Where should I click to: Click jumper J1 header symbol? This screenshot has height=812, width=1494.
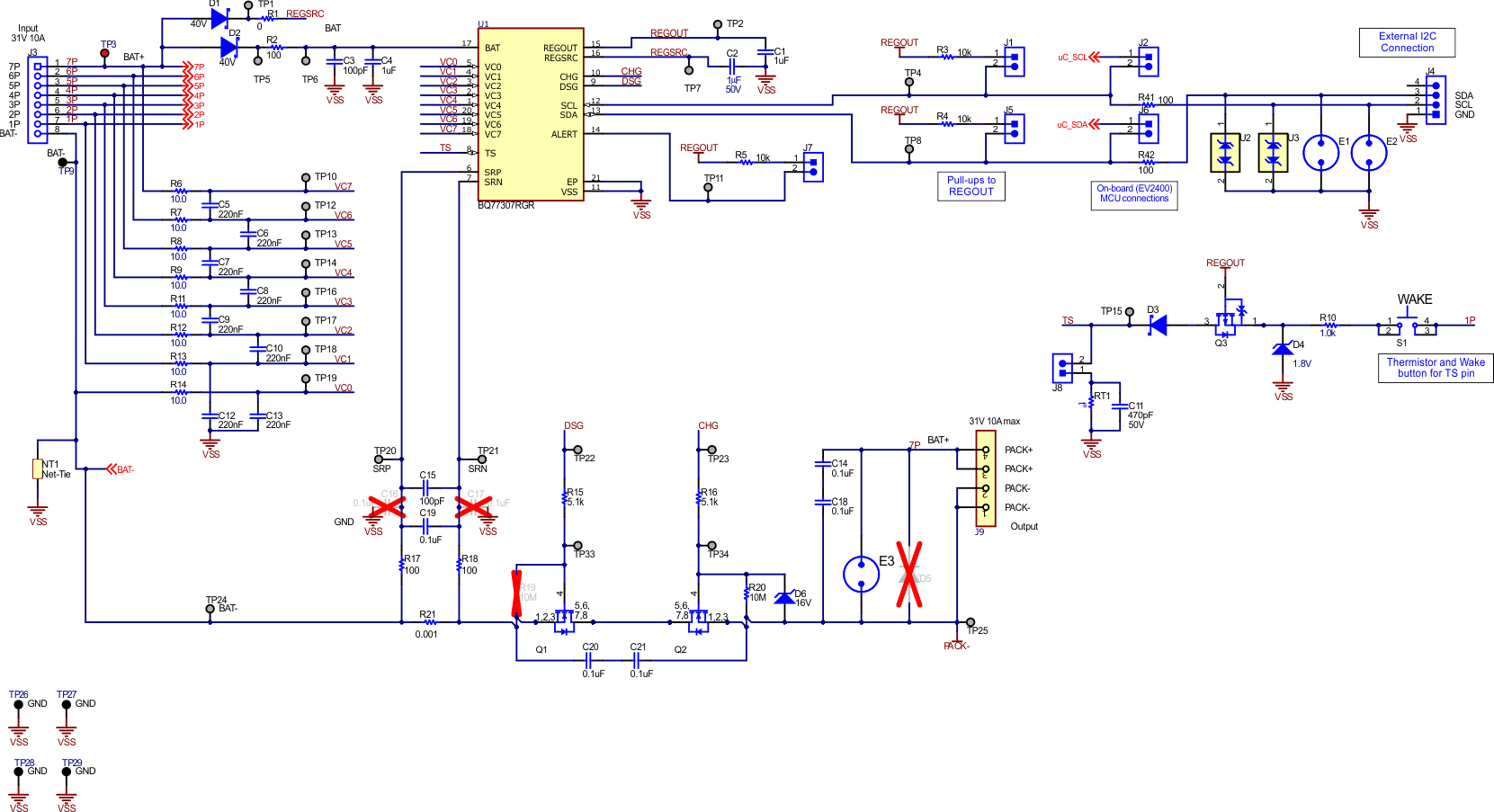[x=1015, y=61]
